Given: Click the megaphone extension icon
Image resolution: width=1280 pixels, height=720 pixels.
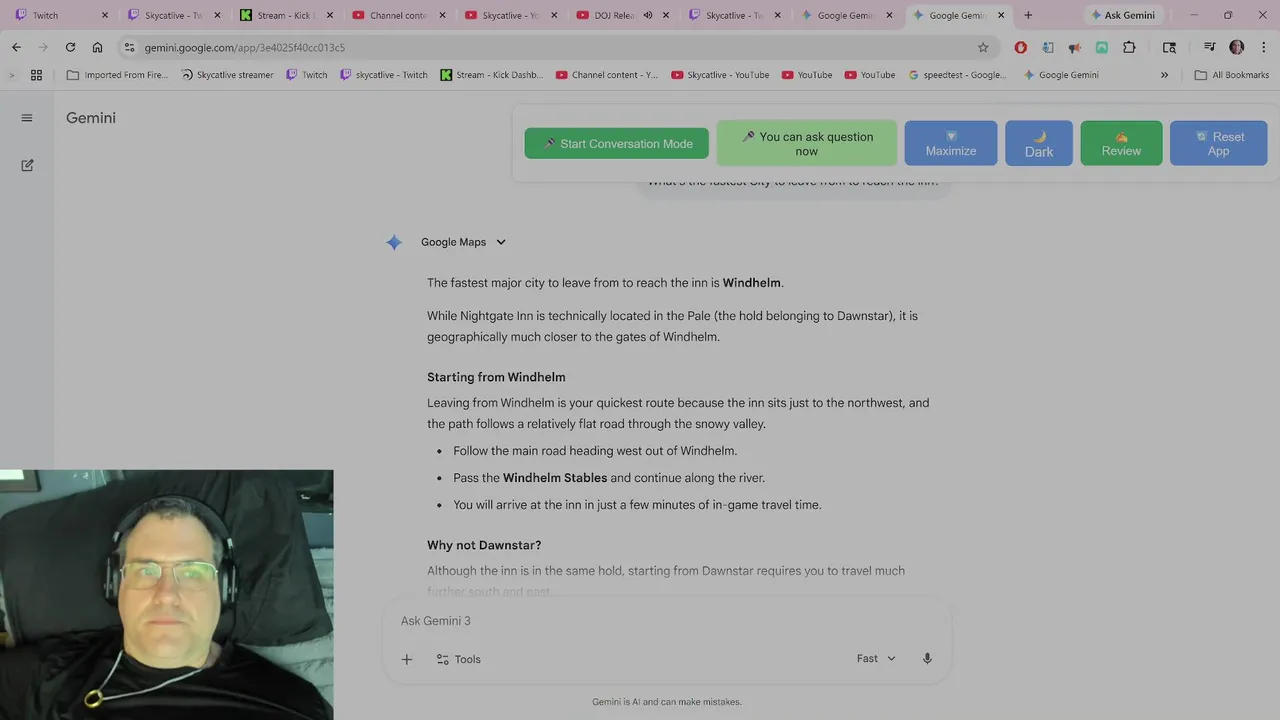Looking at the screenshot, I should [x=1074, y=47].
